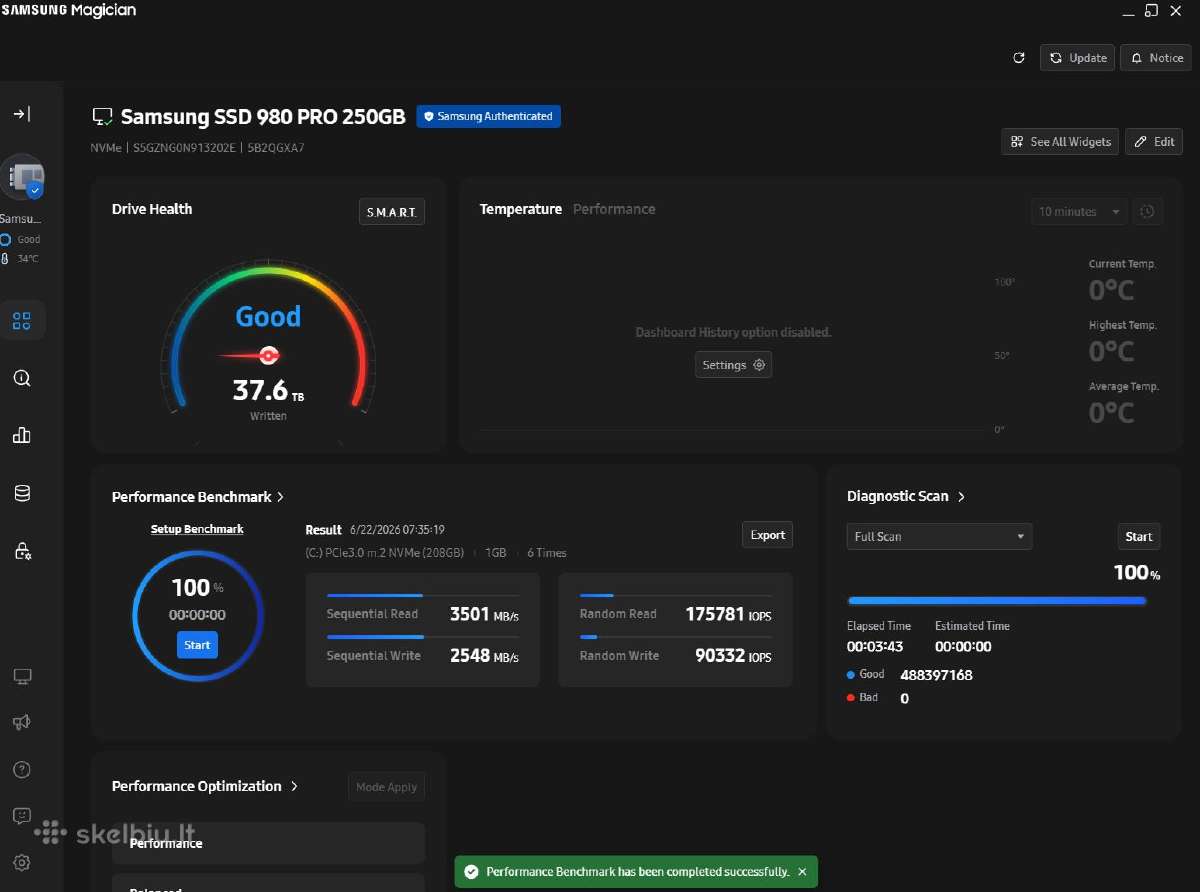Expand Diagnostic Scan section chevron

tap(962, 497)
